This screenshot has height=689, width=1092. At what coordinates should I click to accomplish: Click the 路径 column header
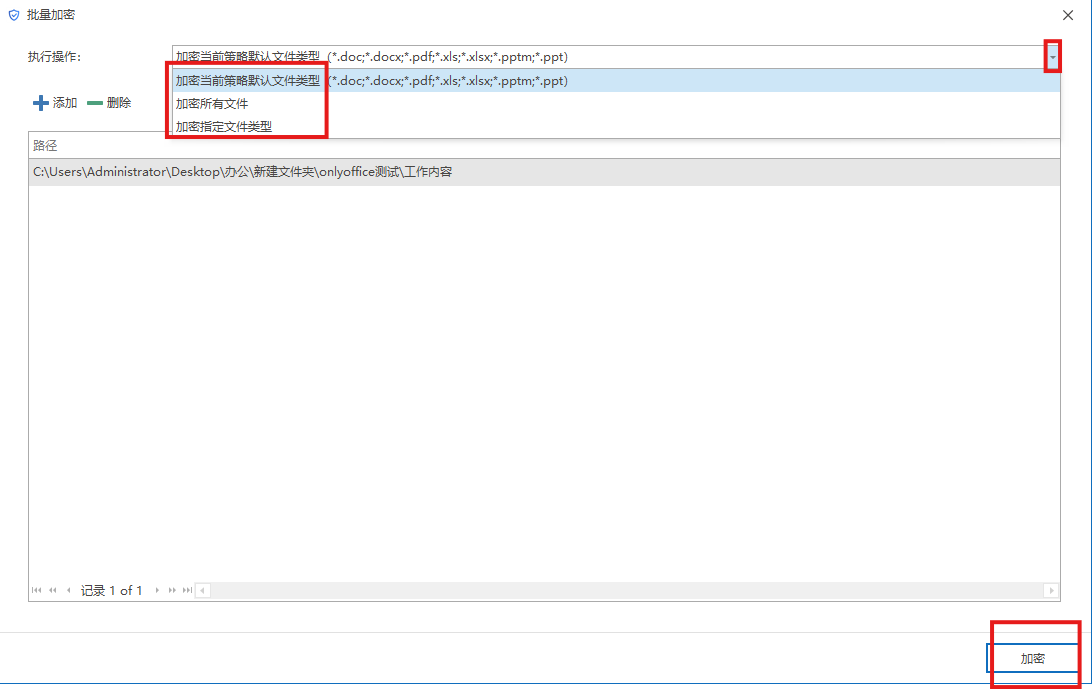coord(46,146)
